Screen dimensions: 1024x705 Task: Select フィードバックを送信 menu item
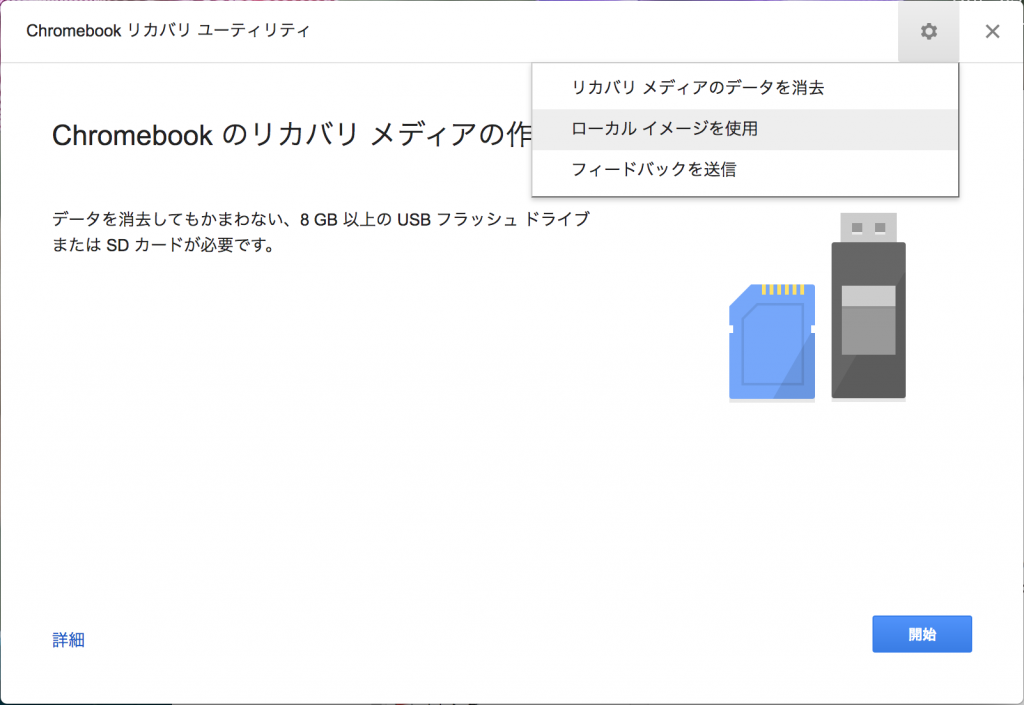pos(745,170)
